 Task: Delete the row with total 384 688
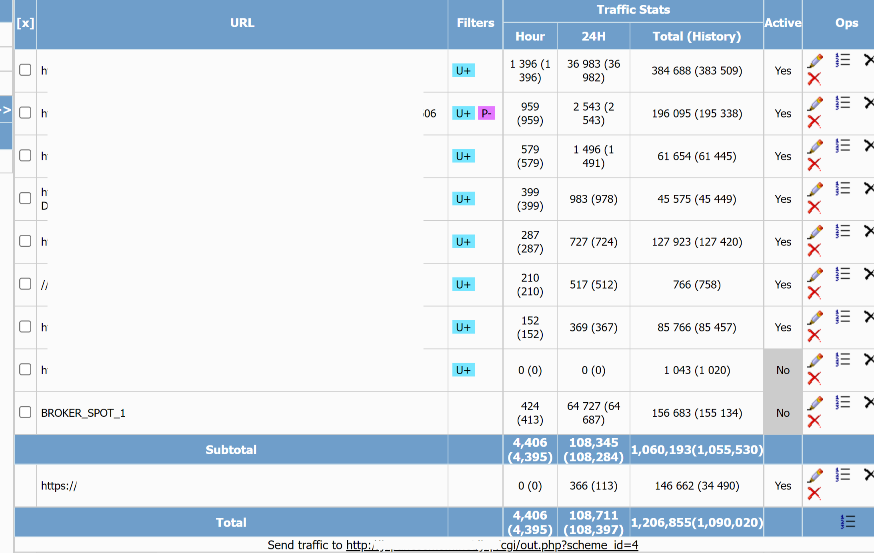(814, 79)
